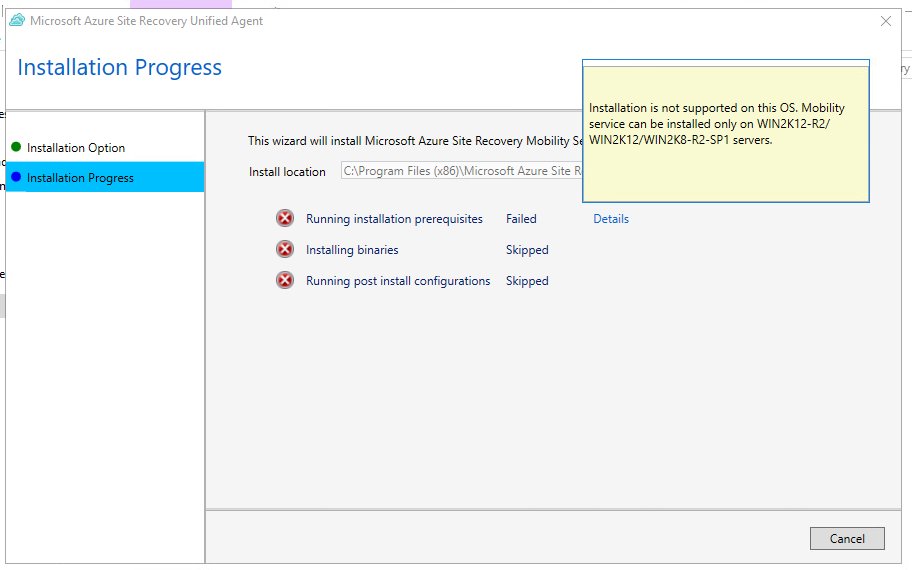This screenshot has height=570, width=912.
Task: Click the blue dot next to Installation Progress
Action: tap(16, 177)
